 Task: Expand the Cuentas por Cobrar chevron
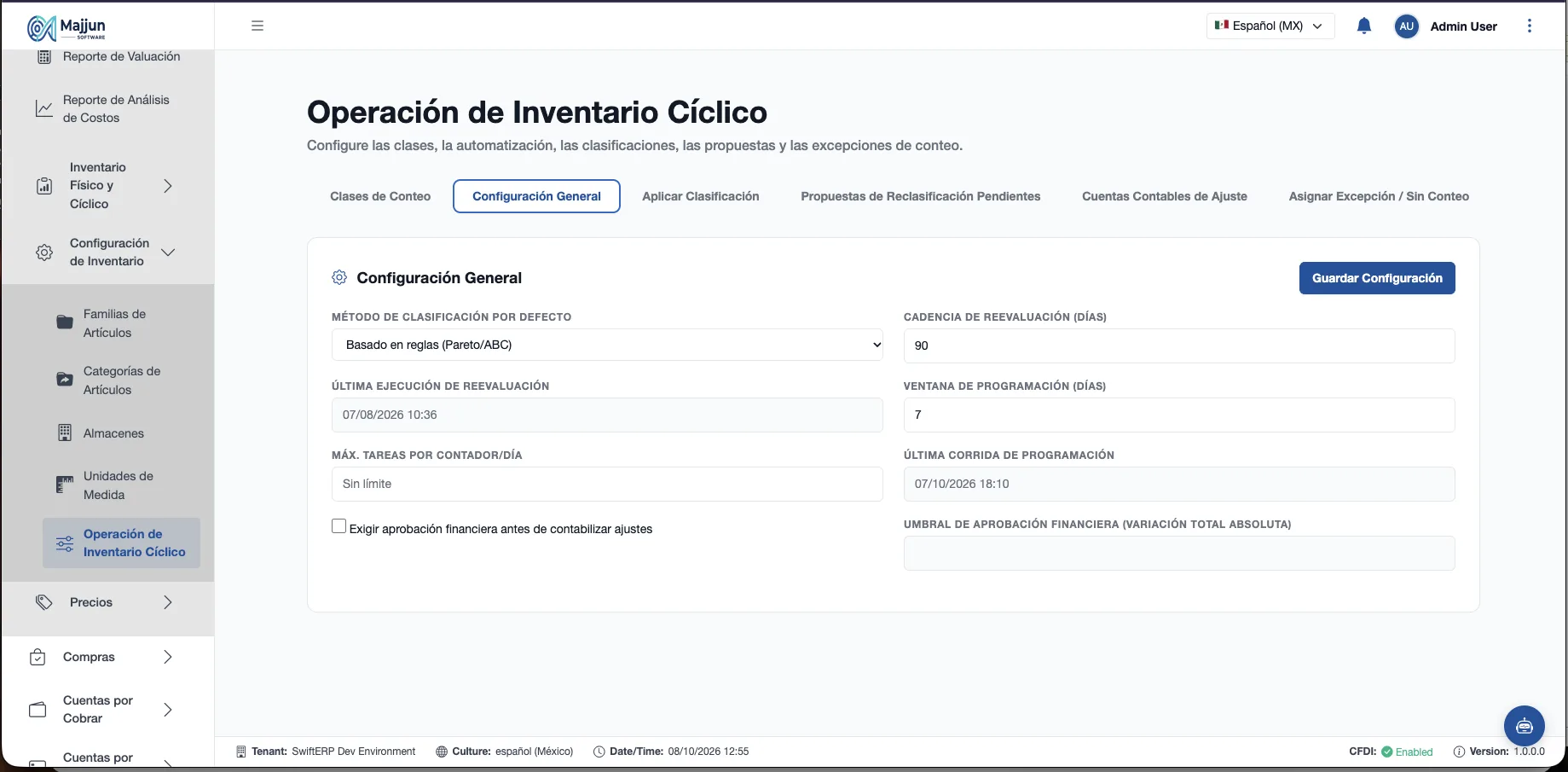coord(168,710)
